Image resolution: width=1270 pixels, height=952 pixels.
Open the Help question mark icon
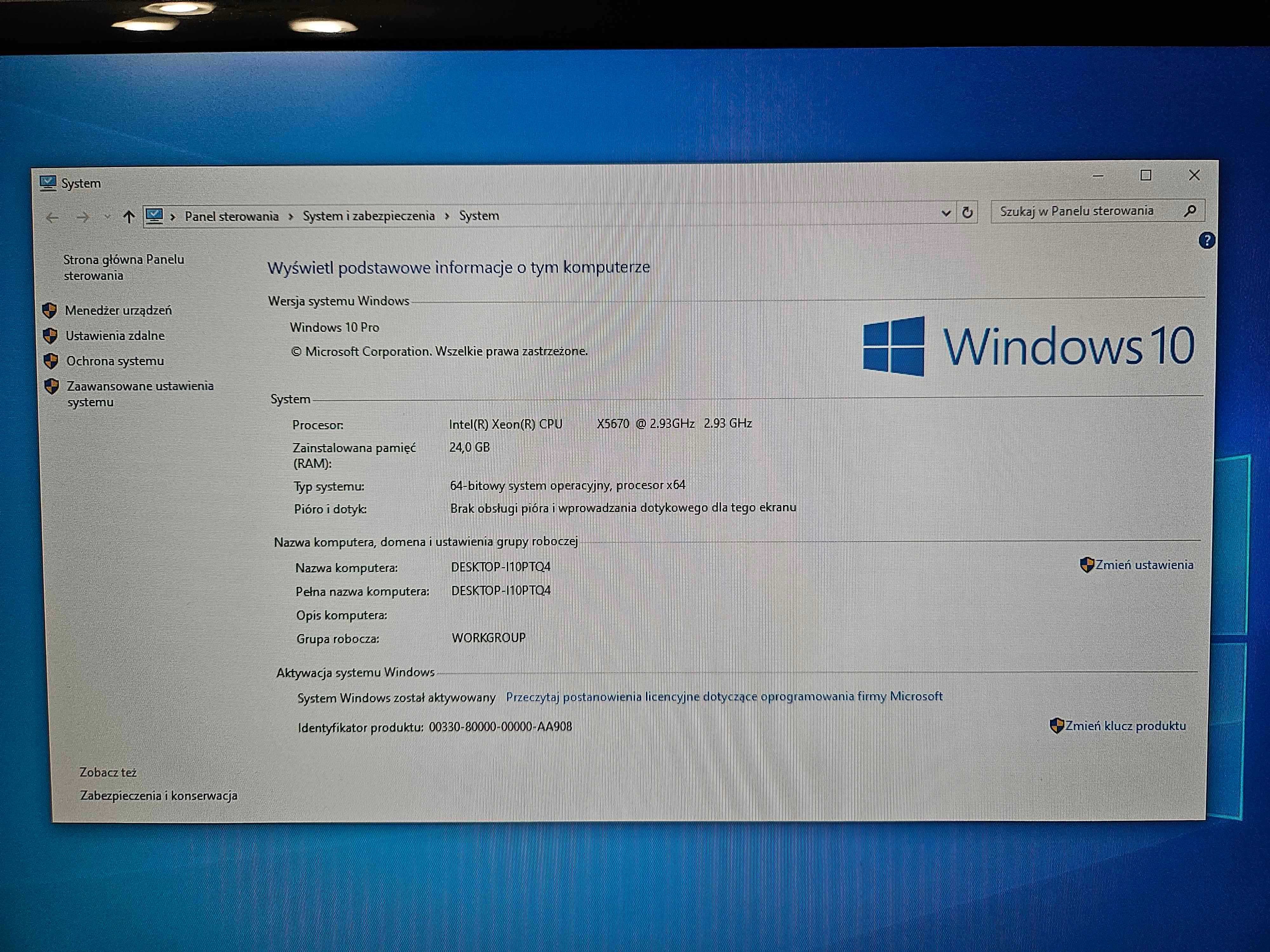pos(1206,241)
